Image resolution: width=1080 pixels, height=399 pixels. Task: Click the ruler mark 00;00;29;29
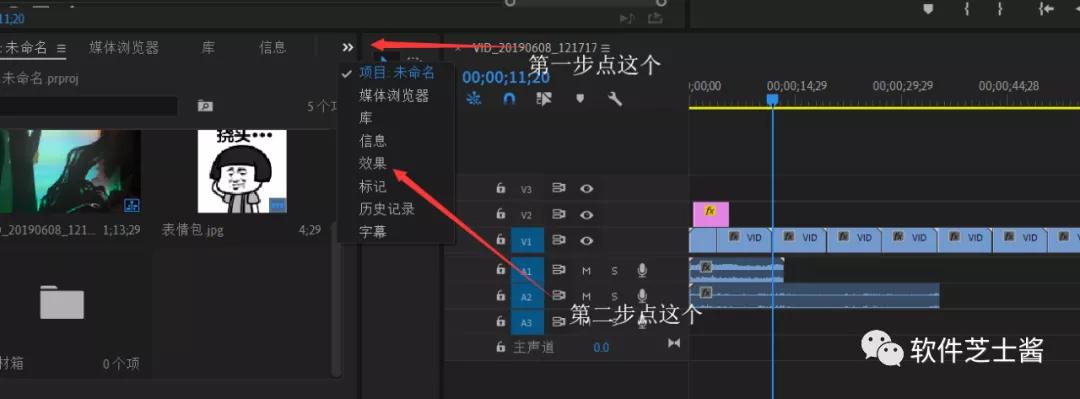pyautogui.click(x=902, y=86)
